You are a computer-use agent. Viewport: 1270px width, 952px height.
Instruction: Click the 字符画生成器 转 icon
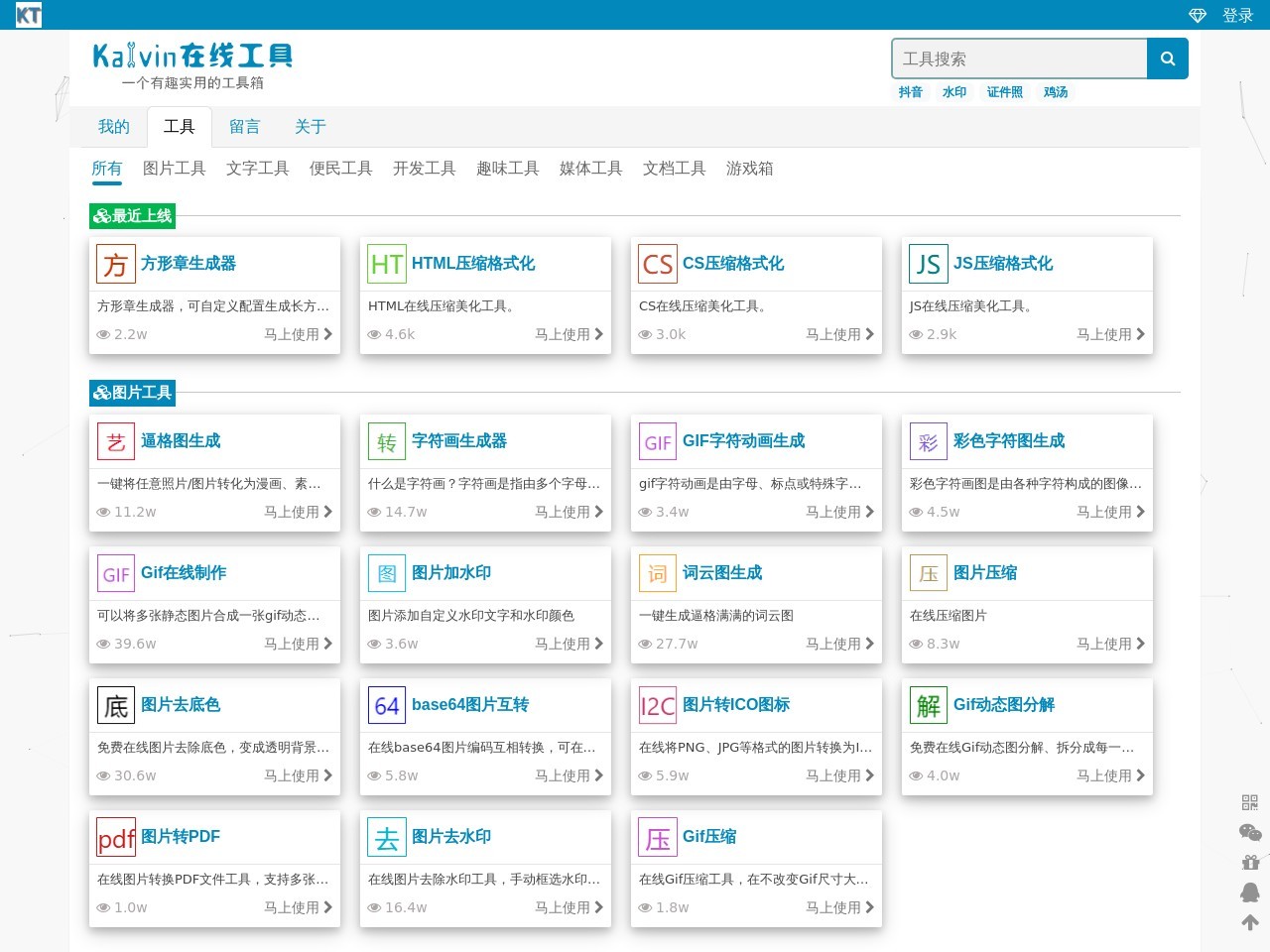(387, 441)
